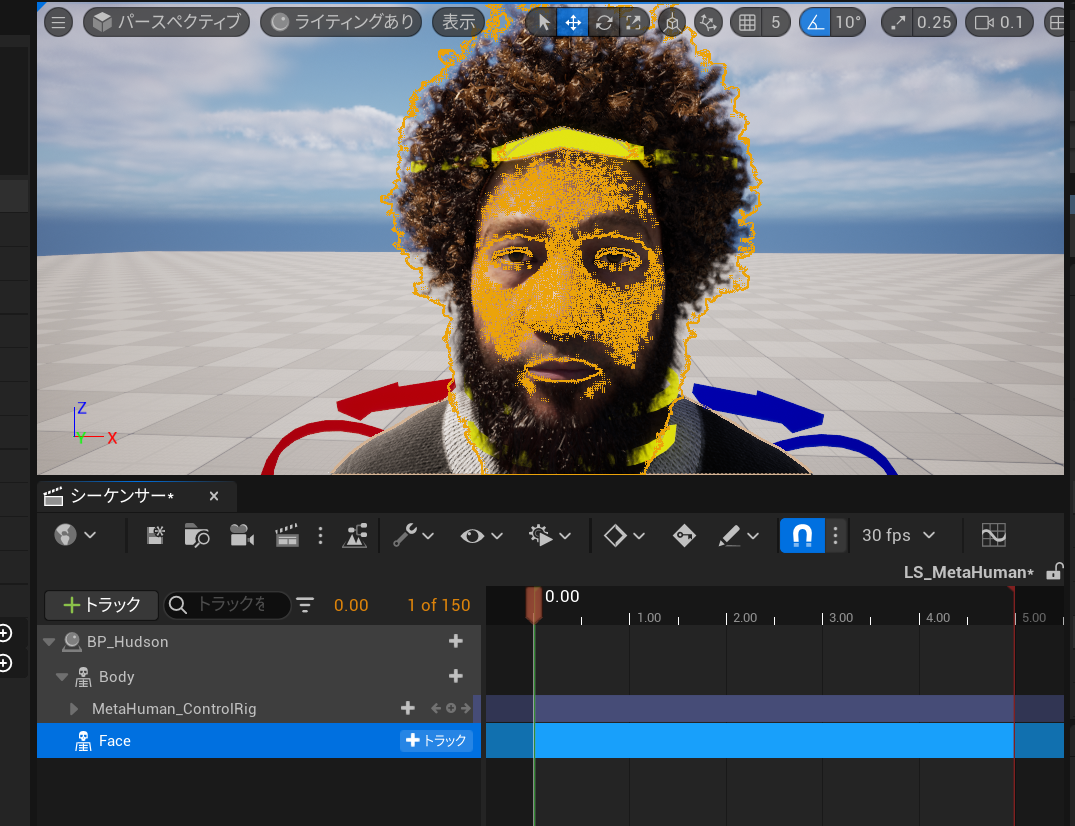Click the green +トラック add track button
This screenshot has width=1075, height=826.
101,605
